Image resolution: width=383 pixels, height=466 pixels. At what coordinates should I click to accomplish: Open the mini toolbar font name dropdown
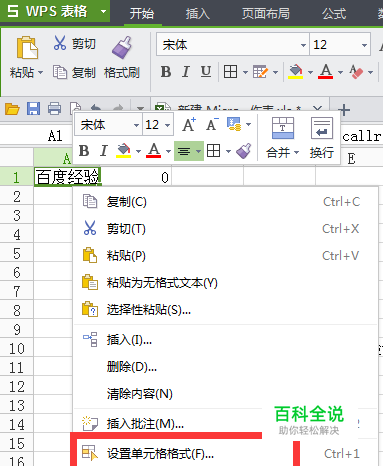tap(136, 125)
